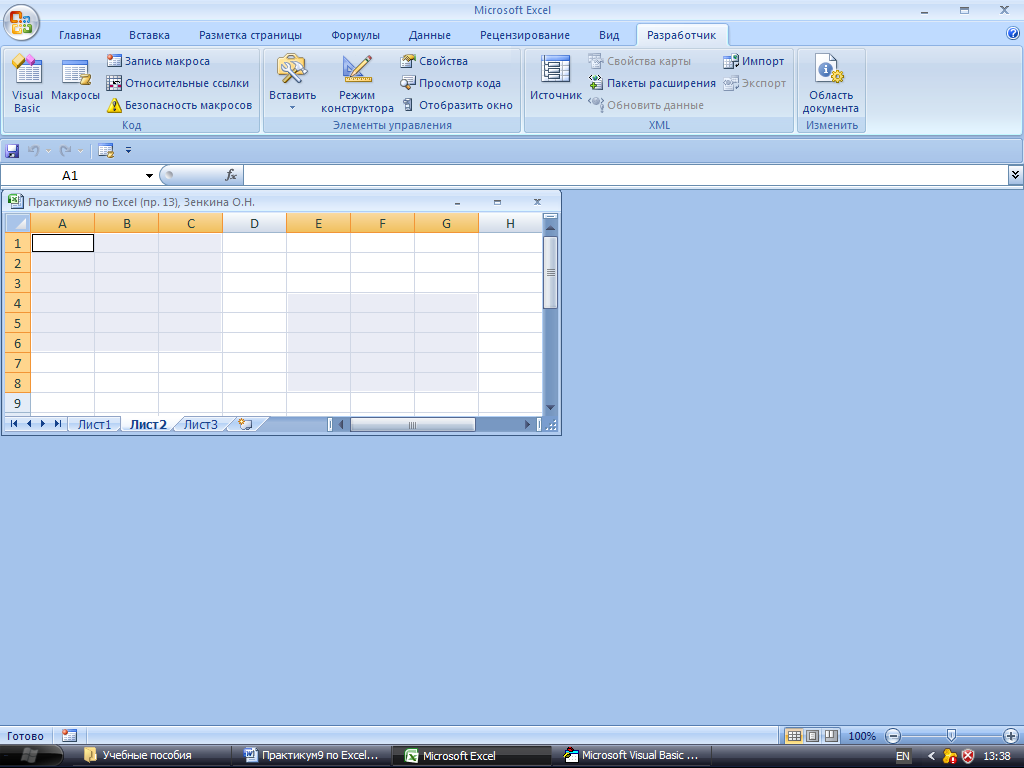This screenshot has height=768, width=1024.
Task: Go to first sheet navigation arrow
Action: [14, 424]
